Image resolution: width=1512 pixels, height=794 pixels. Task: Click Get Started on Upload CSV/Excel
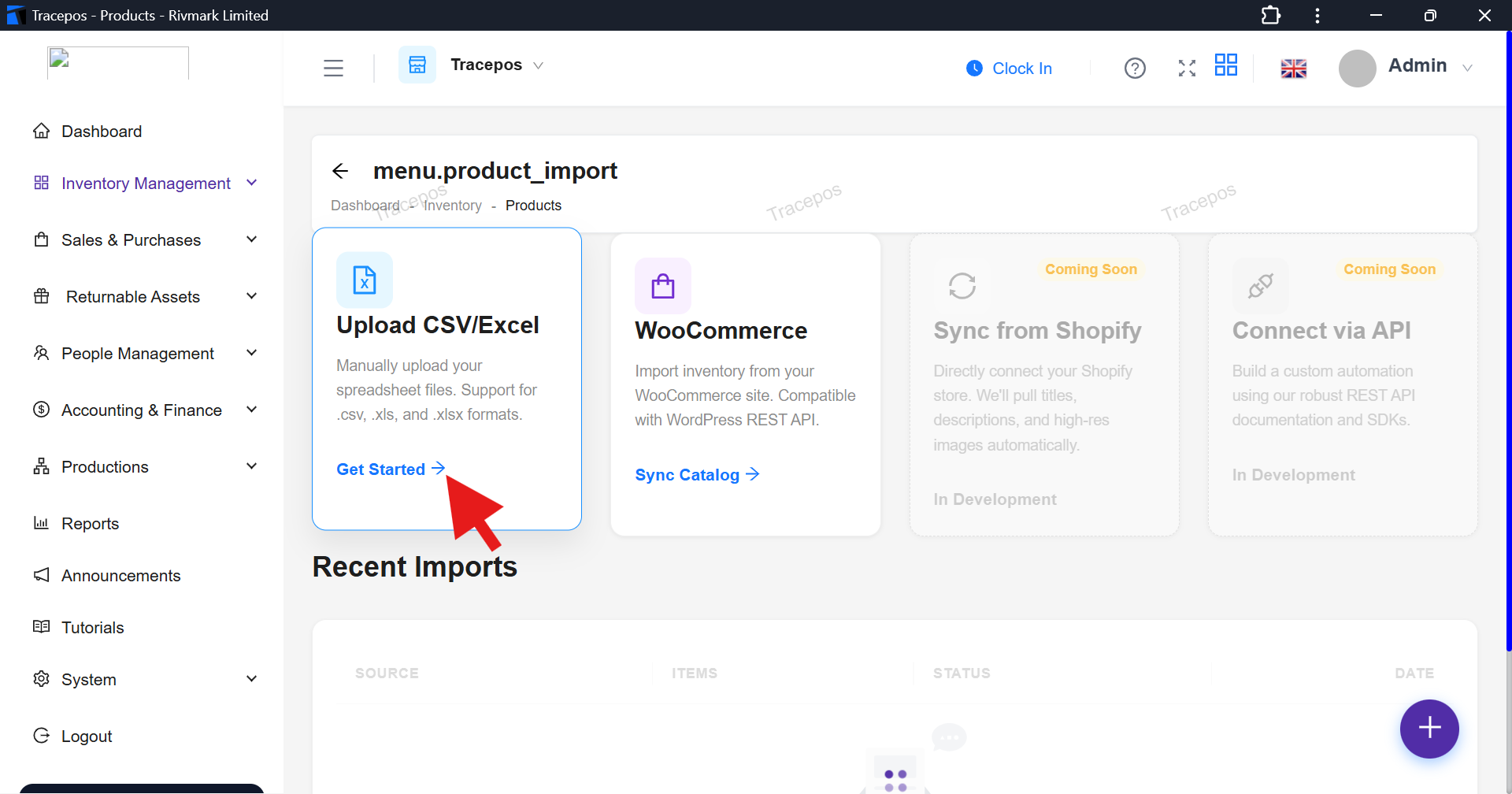391,469
